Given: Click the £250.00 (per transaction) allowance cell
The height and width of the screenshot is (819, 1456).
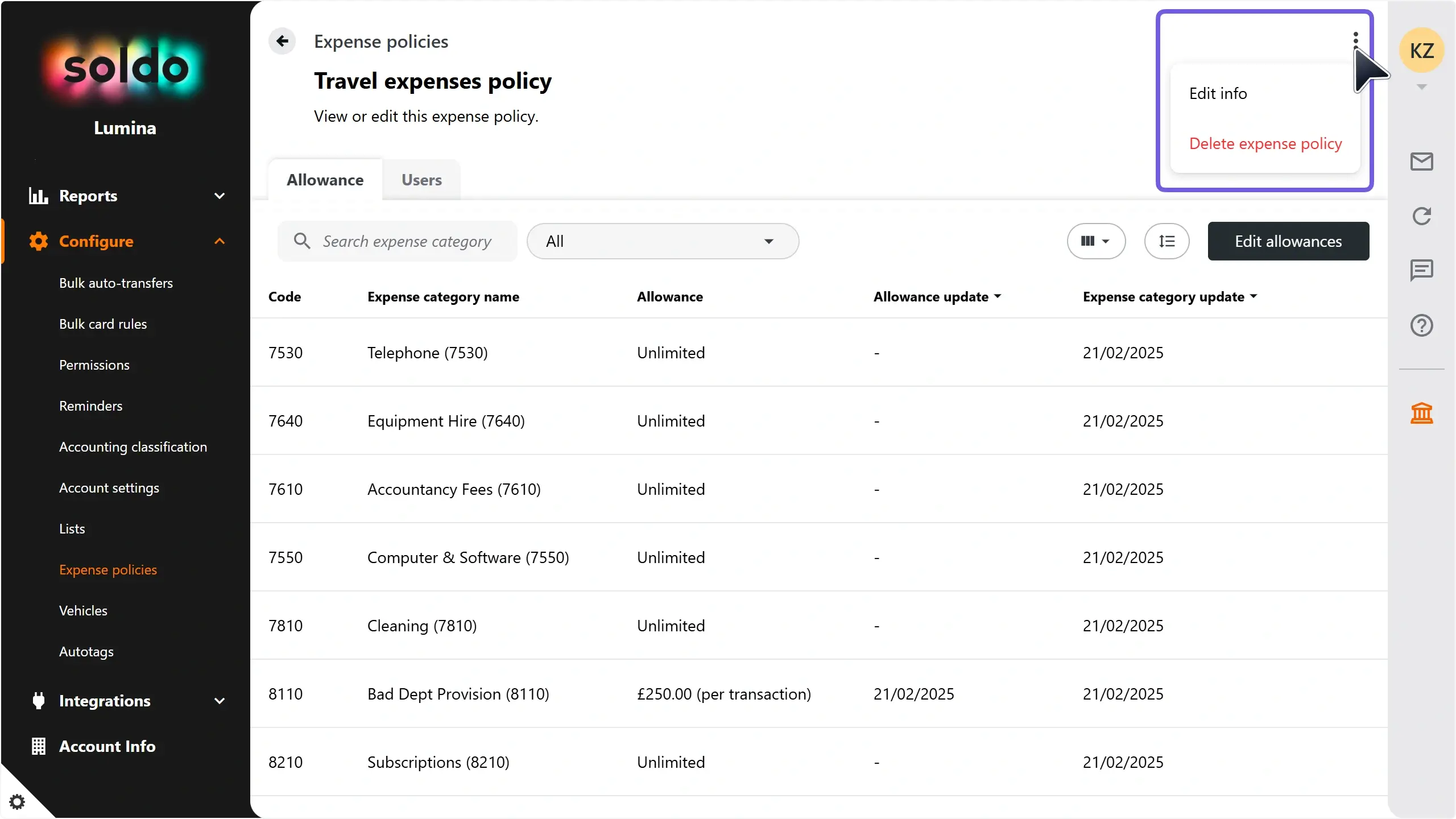Looking at the screenshot, I should (723, 694).
